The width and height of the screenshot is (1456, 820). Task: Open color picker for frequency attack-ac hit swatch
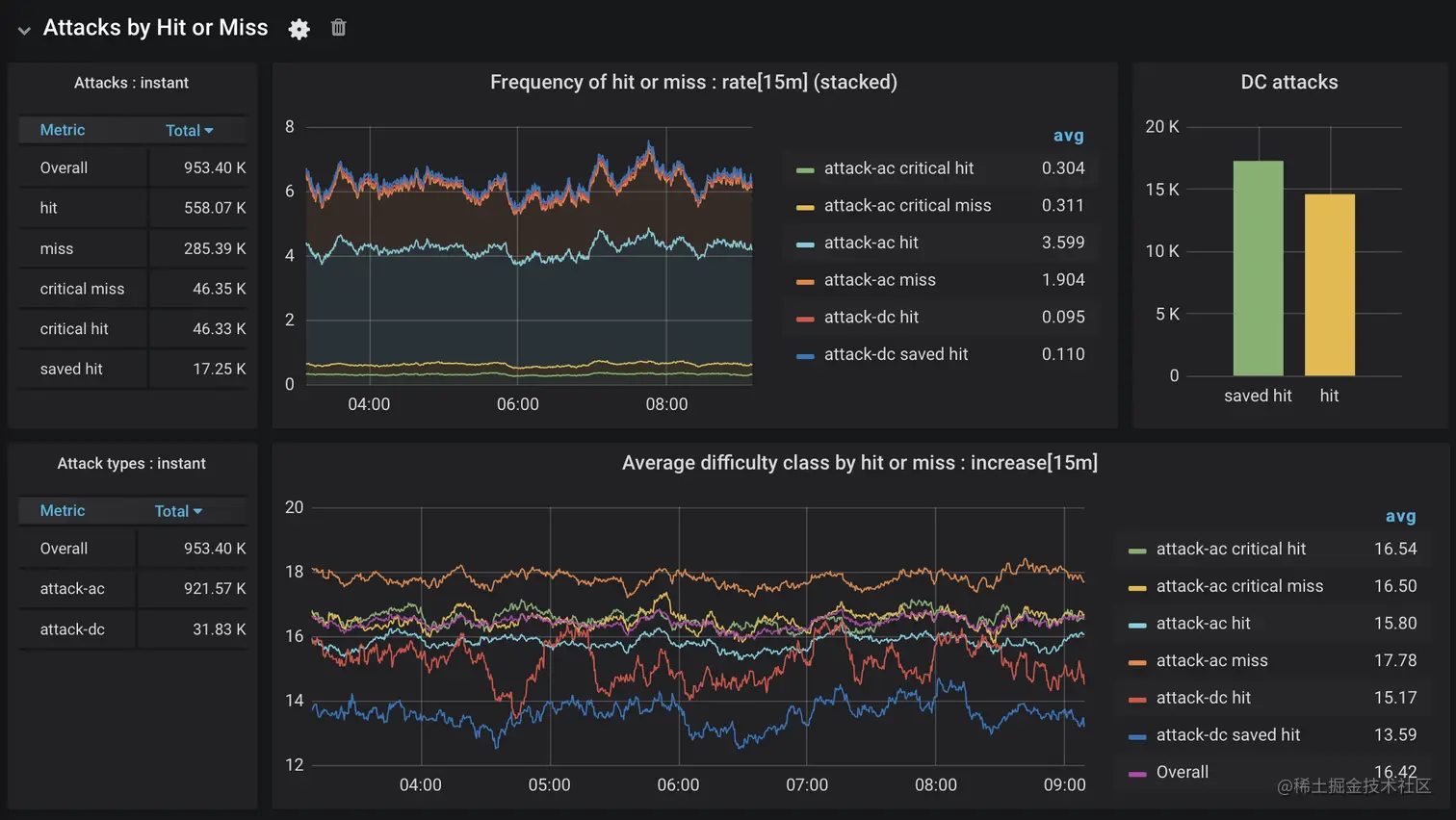coord(805,244)
